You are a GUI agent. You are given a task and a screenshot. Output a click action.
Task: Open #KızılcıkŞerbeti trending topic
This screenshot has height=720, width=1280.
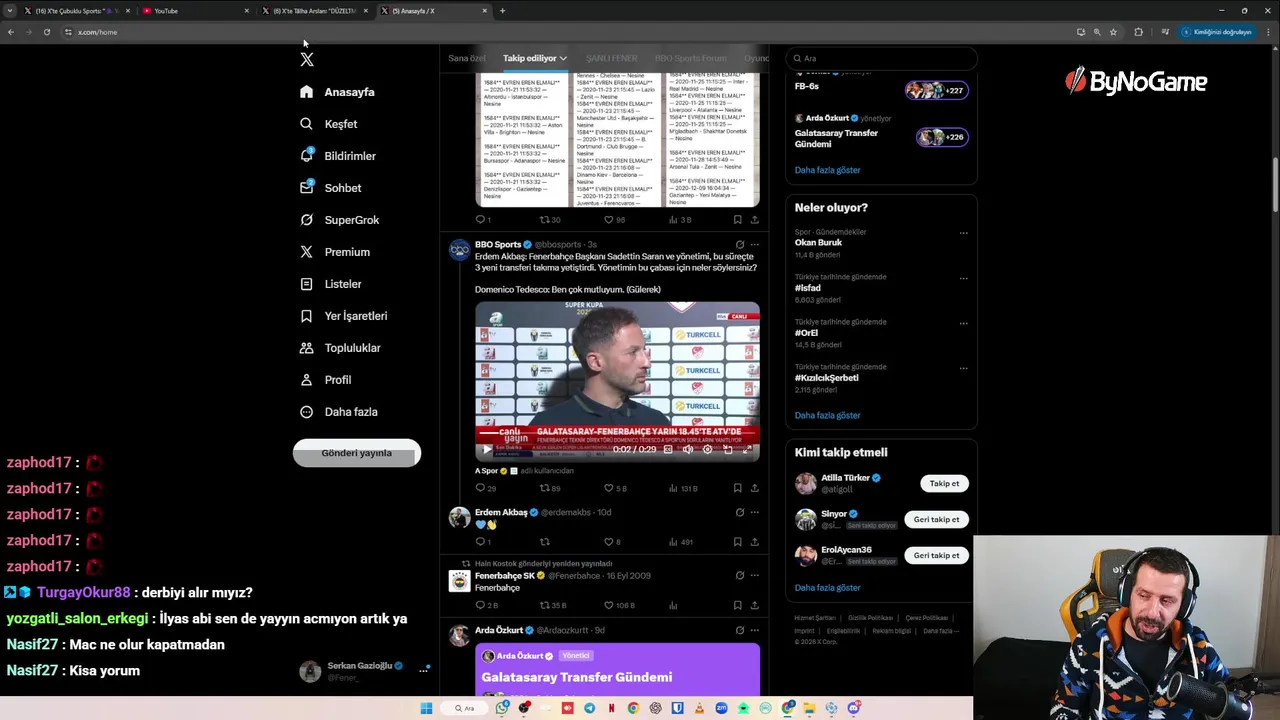826,378
